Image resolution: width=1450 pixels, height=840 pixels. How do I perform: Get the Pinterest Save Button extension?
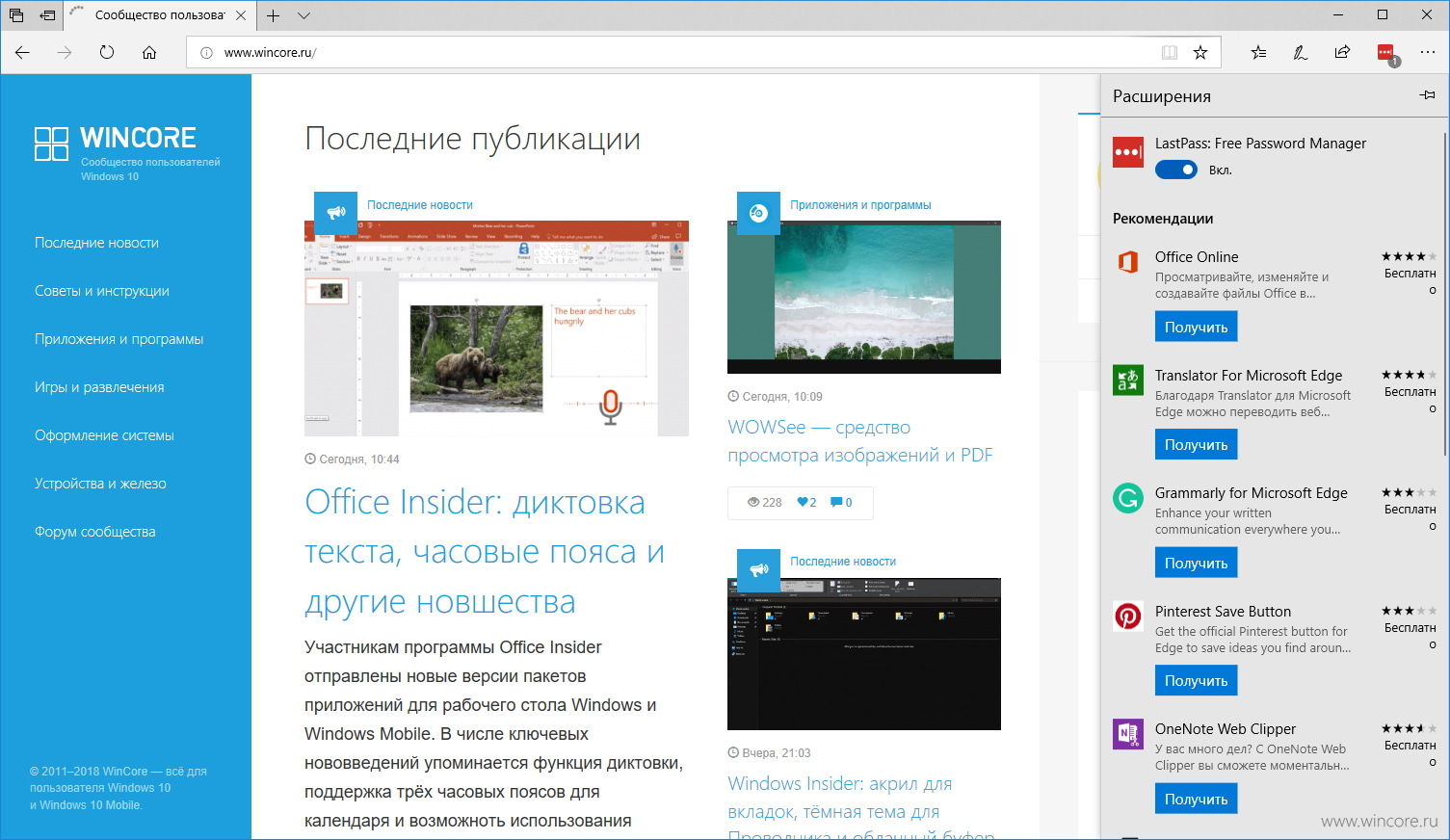click(x=1196, y=681)
